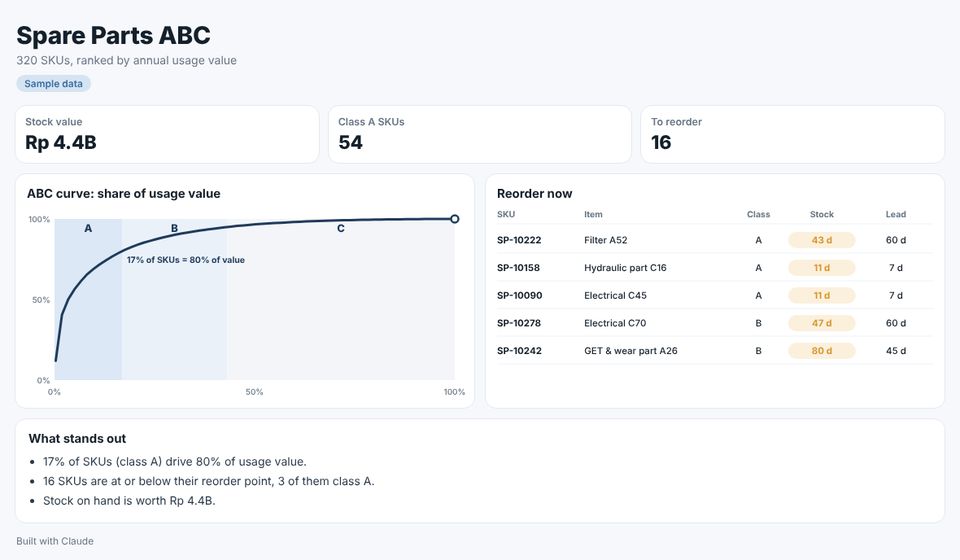This screenshot has height=560, width=960.
Task: Click item name Electrical C45
Action: (x=615, y=295)
